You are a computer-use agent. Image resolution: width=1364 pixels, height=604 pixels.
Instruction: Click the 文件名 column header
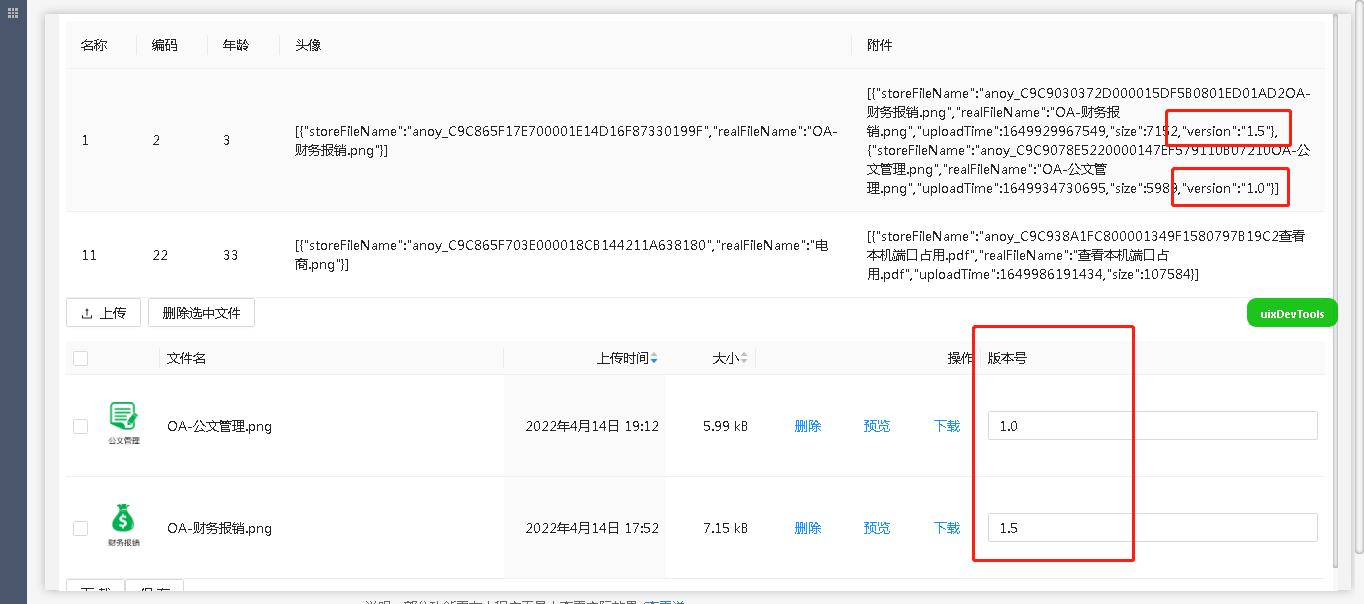point(187,358)
